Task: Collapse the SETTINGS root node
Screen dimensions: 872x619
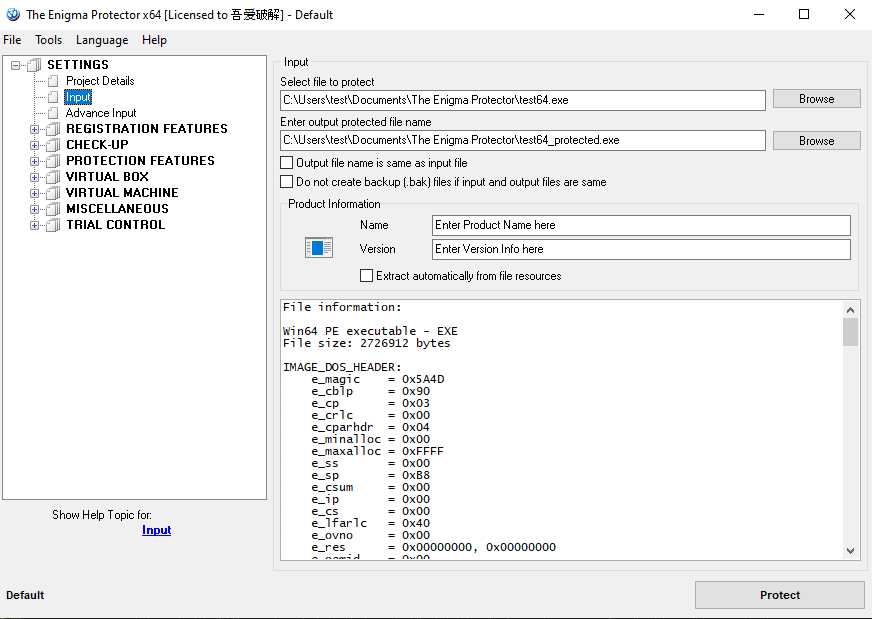Action: 15,65
